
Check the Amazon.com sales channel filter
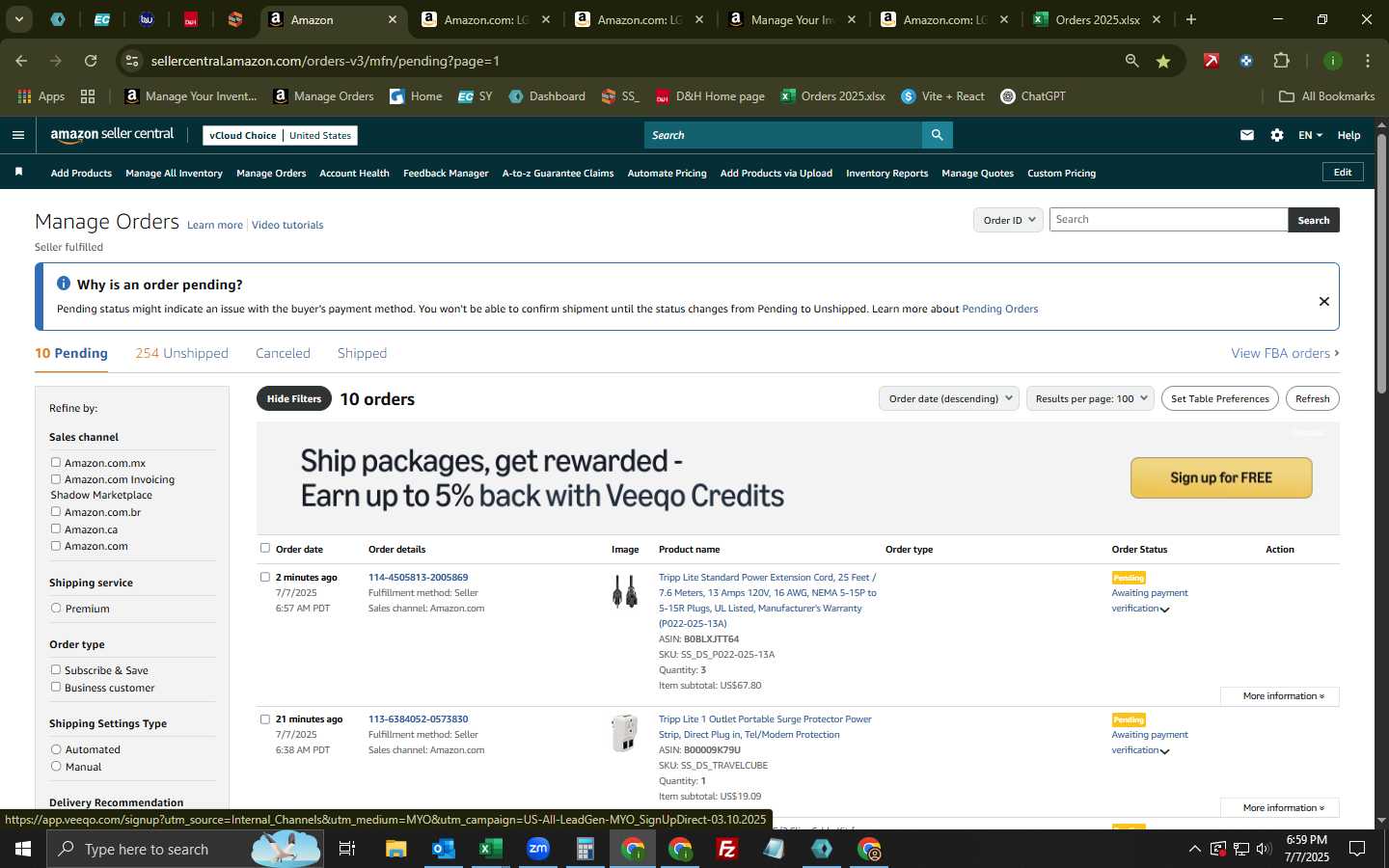[56, 545]
